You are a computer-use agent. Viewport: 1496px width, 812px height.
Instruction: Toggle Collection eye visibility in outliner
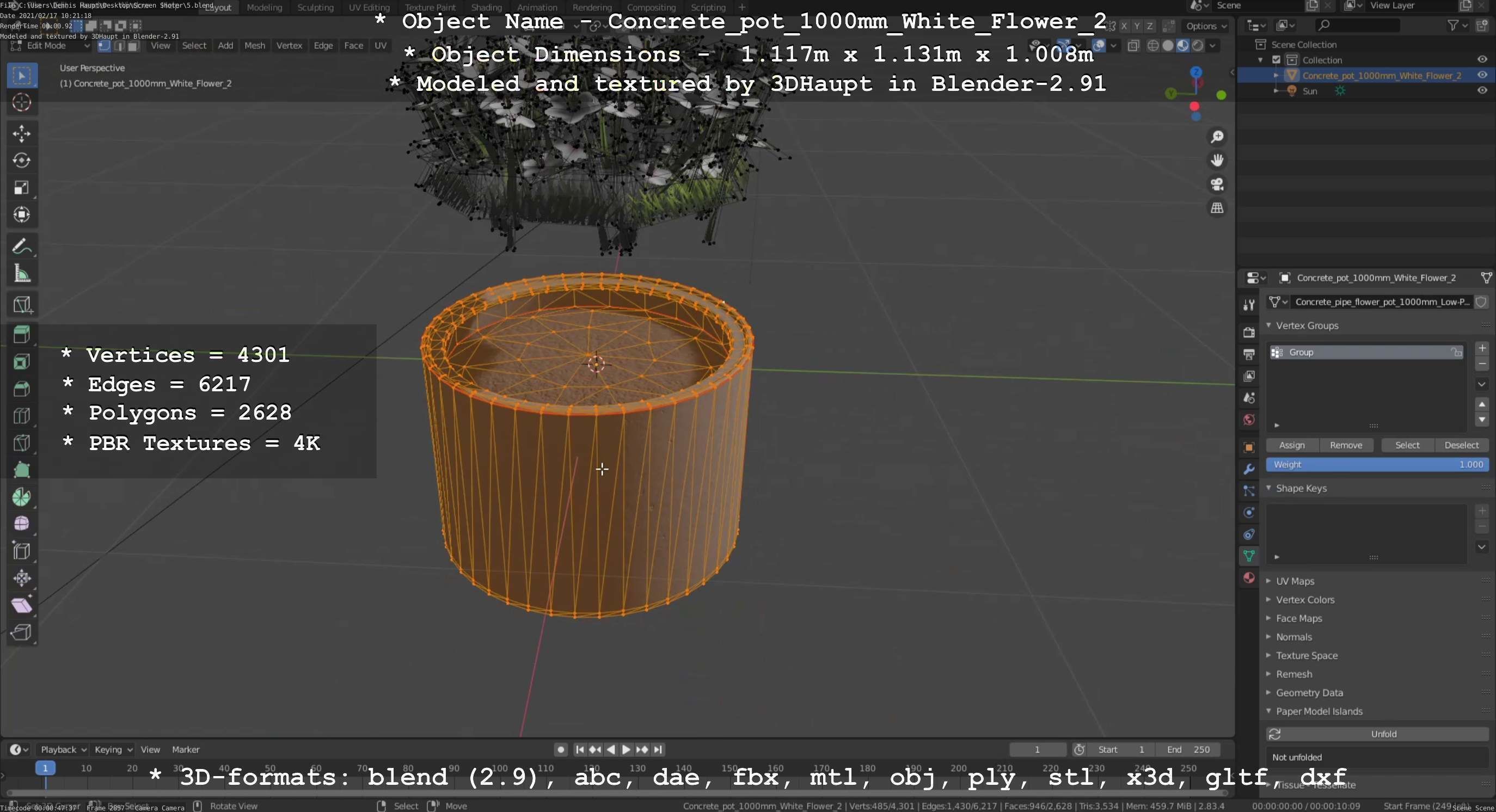(x=1481, y=59)
